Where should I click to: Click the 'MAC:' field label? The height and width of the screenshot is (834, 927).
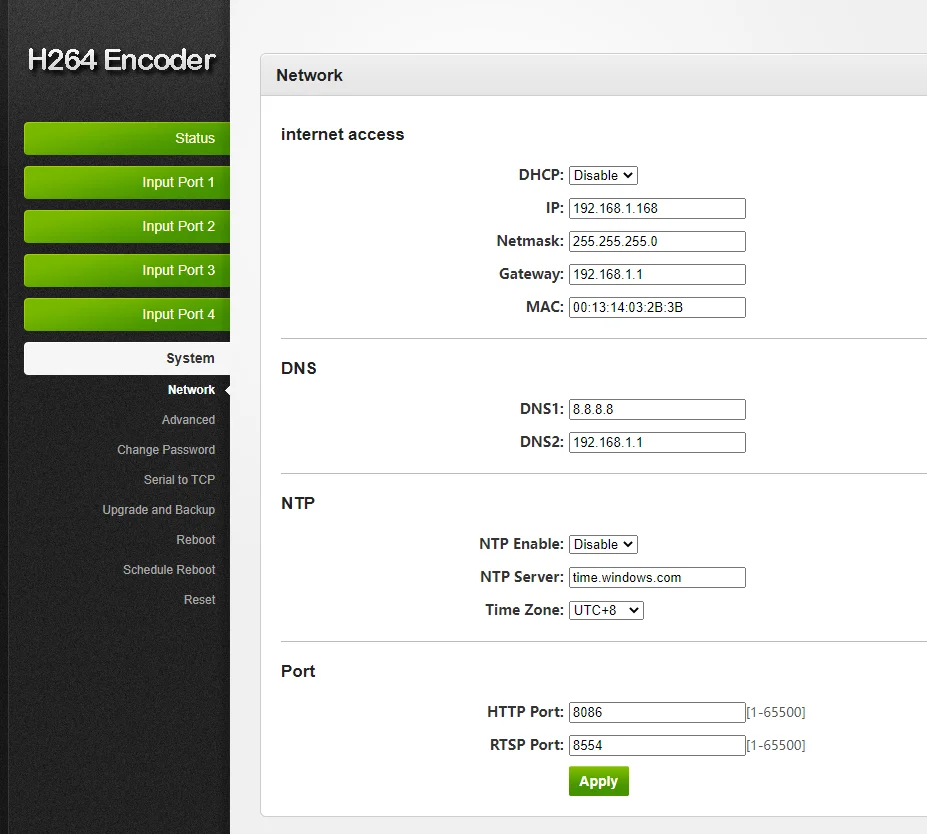tap(544, 307)
